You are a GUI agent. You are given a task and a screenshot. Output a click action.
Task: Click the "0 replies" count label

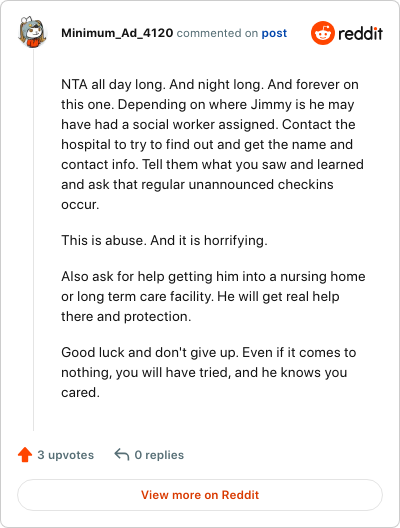(x=159, y=455)
